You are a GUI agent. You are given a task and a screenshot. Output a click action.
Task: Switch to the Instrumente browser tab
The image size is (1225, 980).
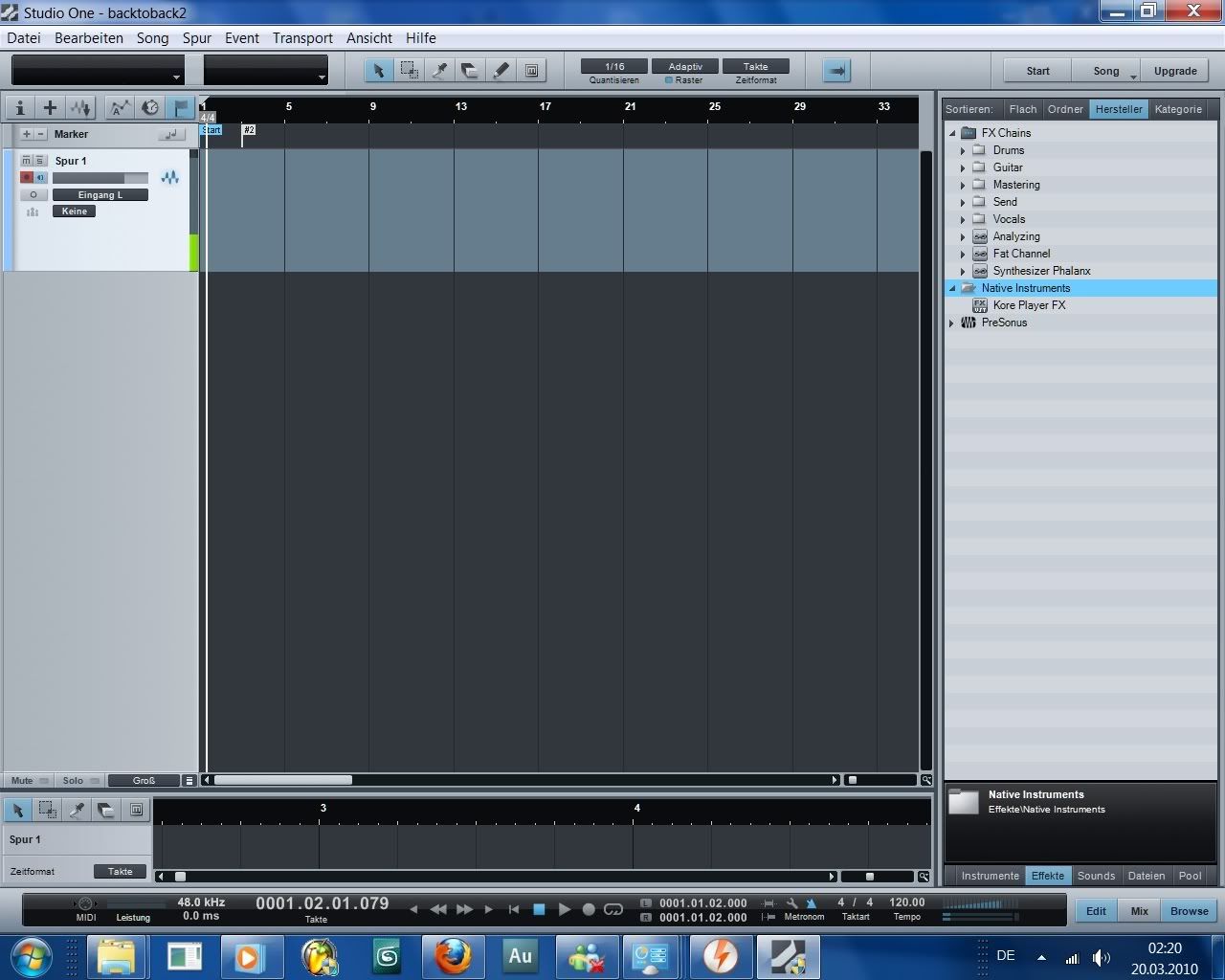click(990, 875)
